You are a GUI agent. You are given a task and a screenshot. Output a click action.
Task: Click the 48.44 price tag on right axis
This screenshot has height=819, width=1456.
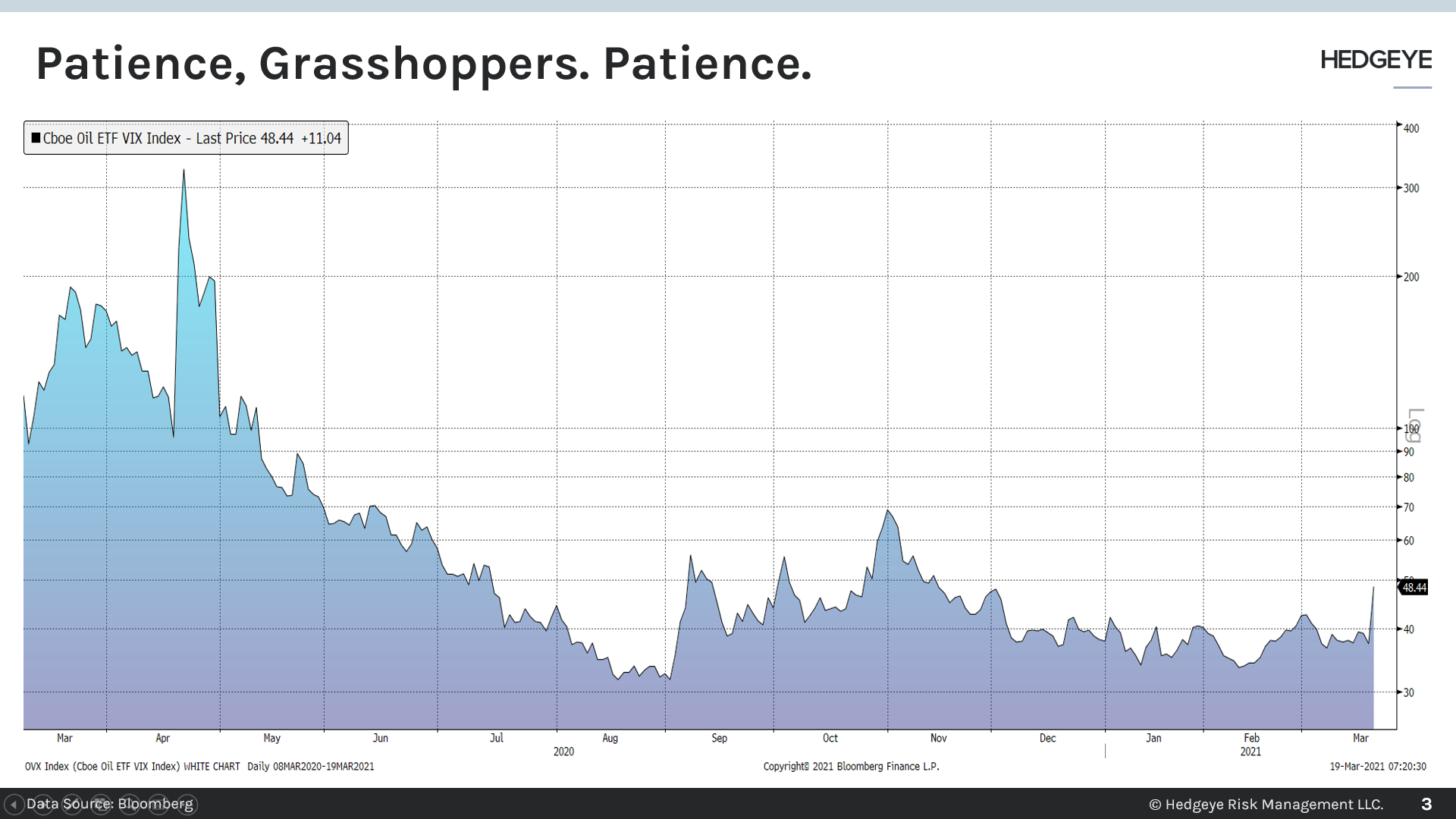(x=1415, y=587)
